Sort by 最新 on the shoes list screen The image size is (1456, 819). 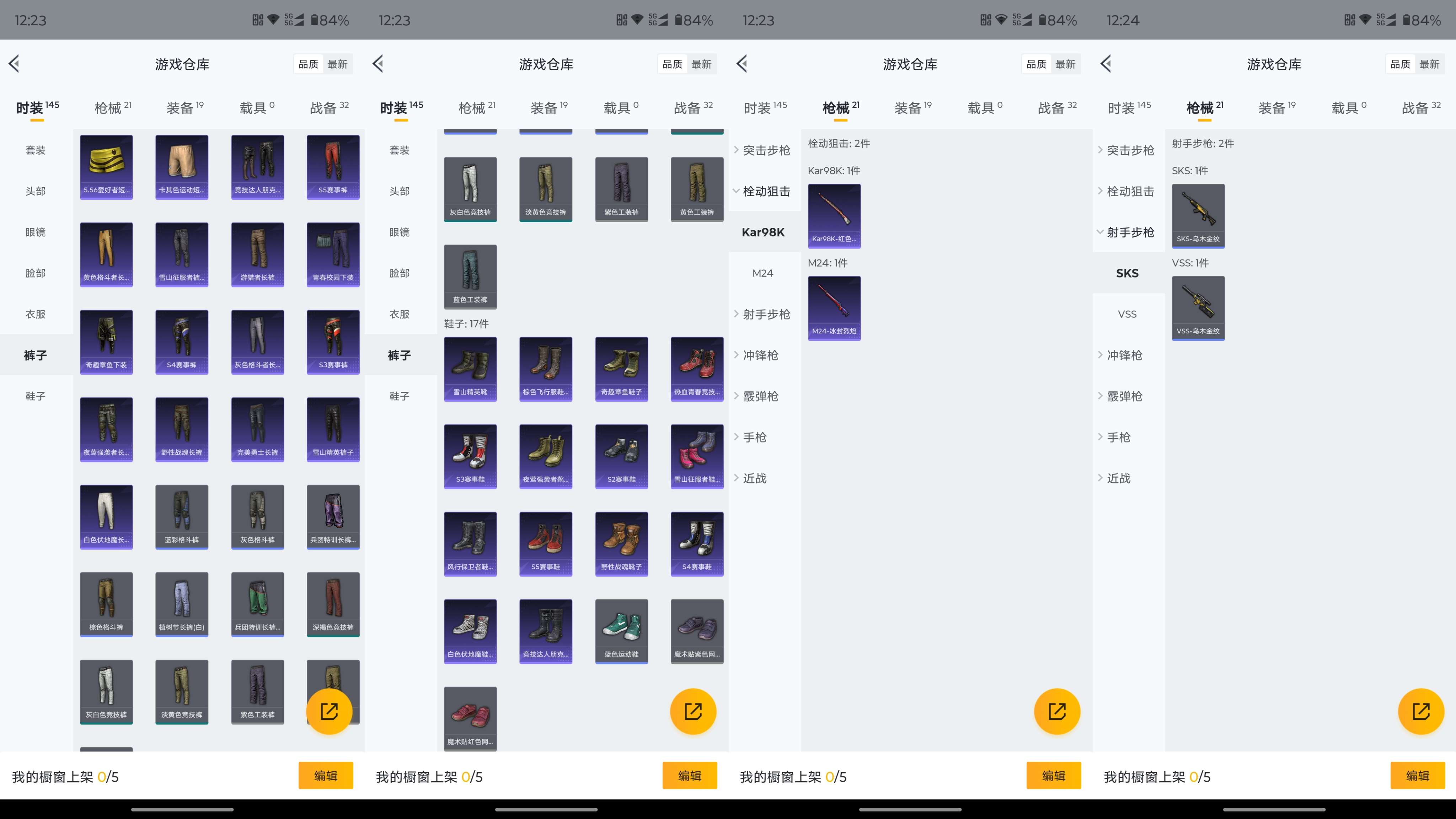coord(701,64)
